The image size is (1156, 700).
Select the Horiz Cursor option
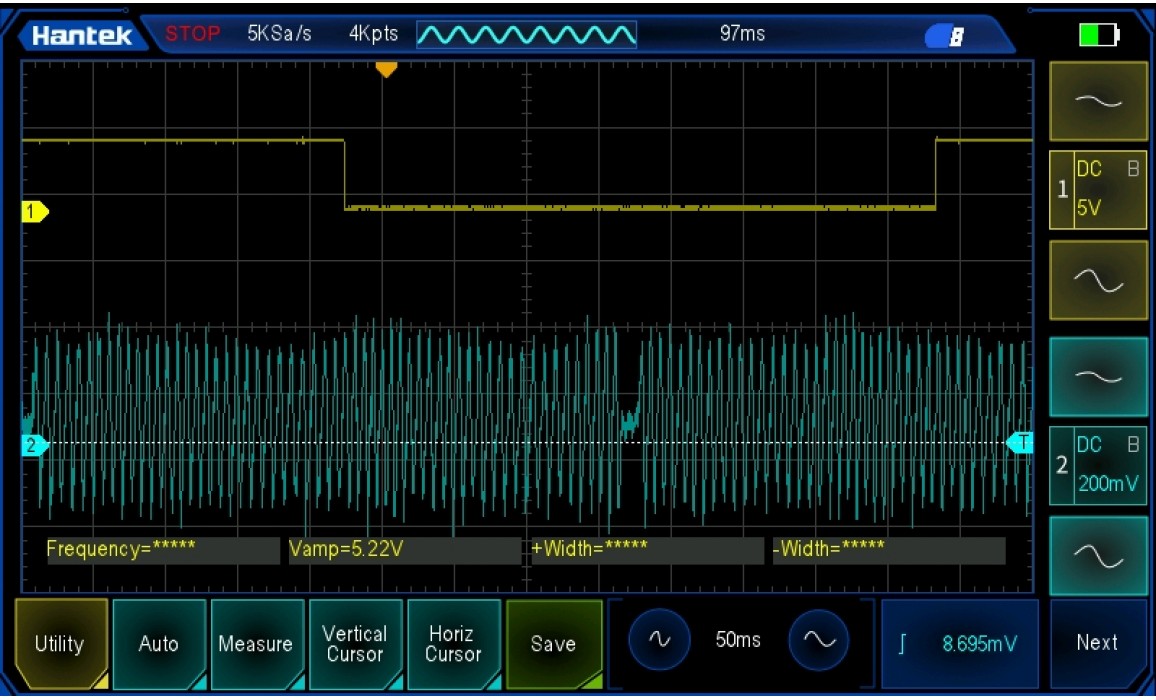pyautogui.click(x=453, y=644)
